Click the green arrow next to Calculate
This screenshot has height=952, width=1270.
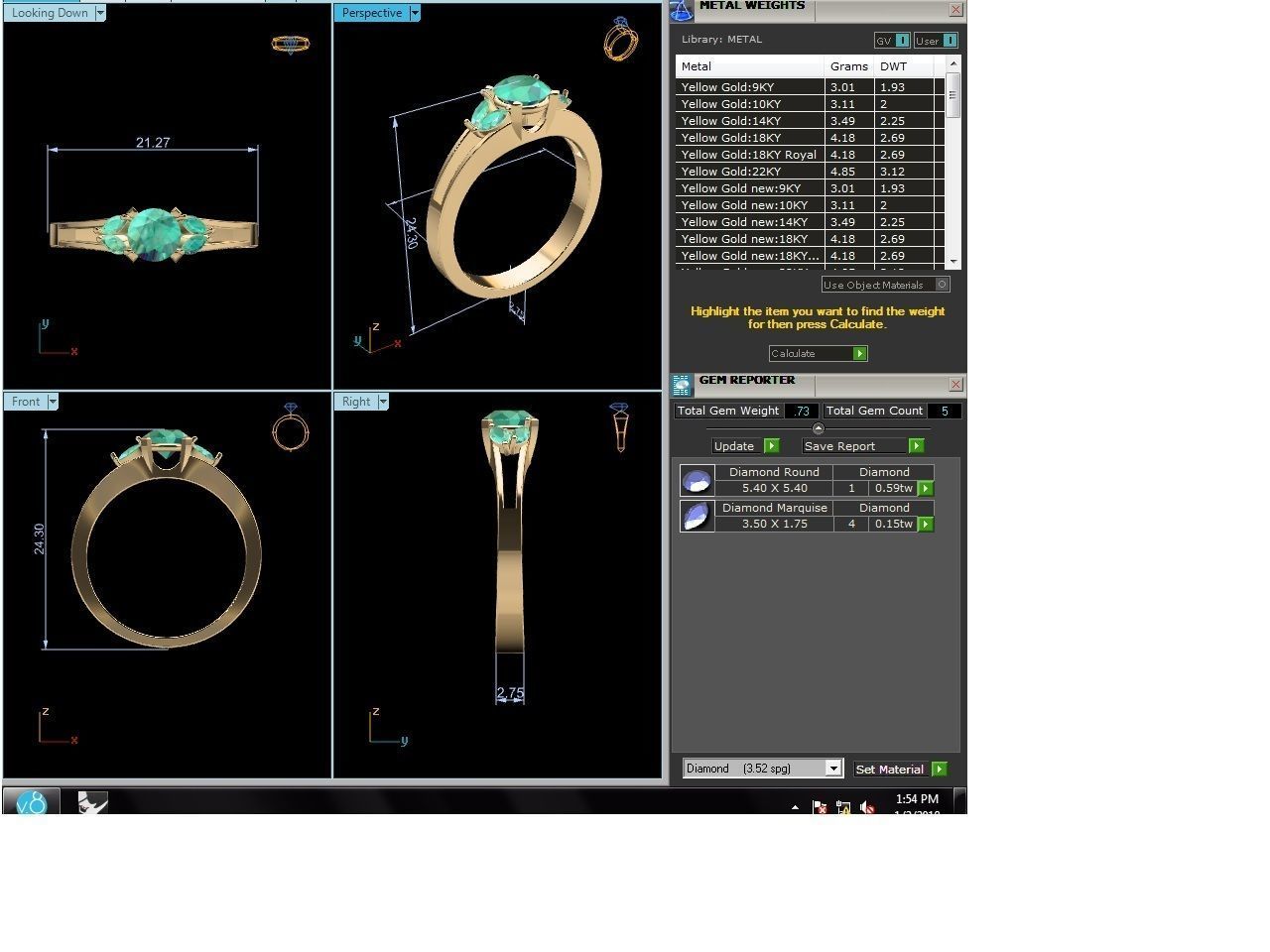click(860, 354)
